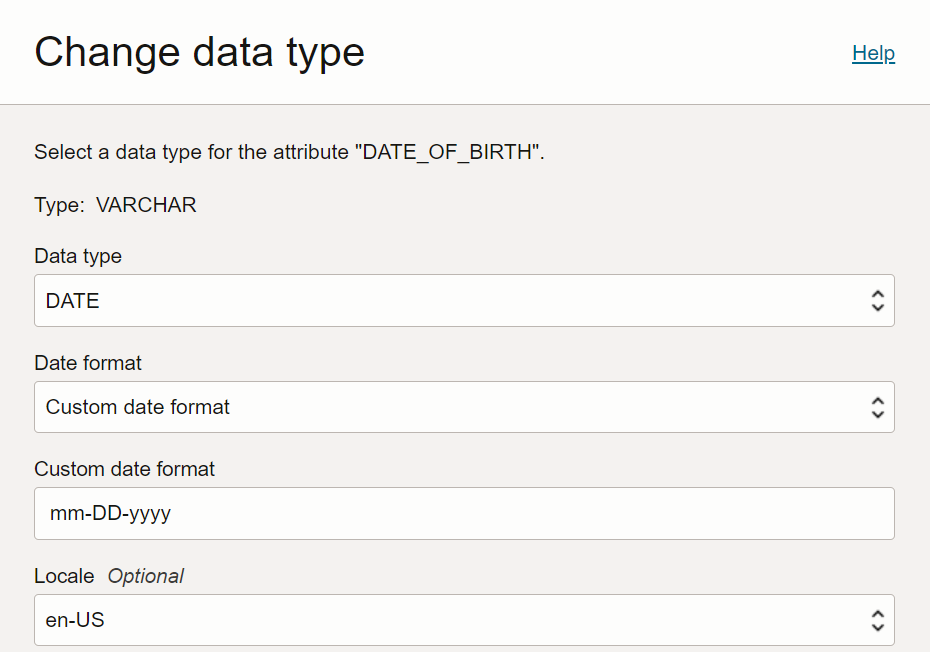Open the Data type dropdown showing DATE
930x652 pixels.
point(464,301)
